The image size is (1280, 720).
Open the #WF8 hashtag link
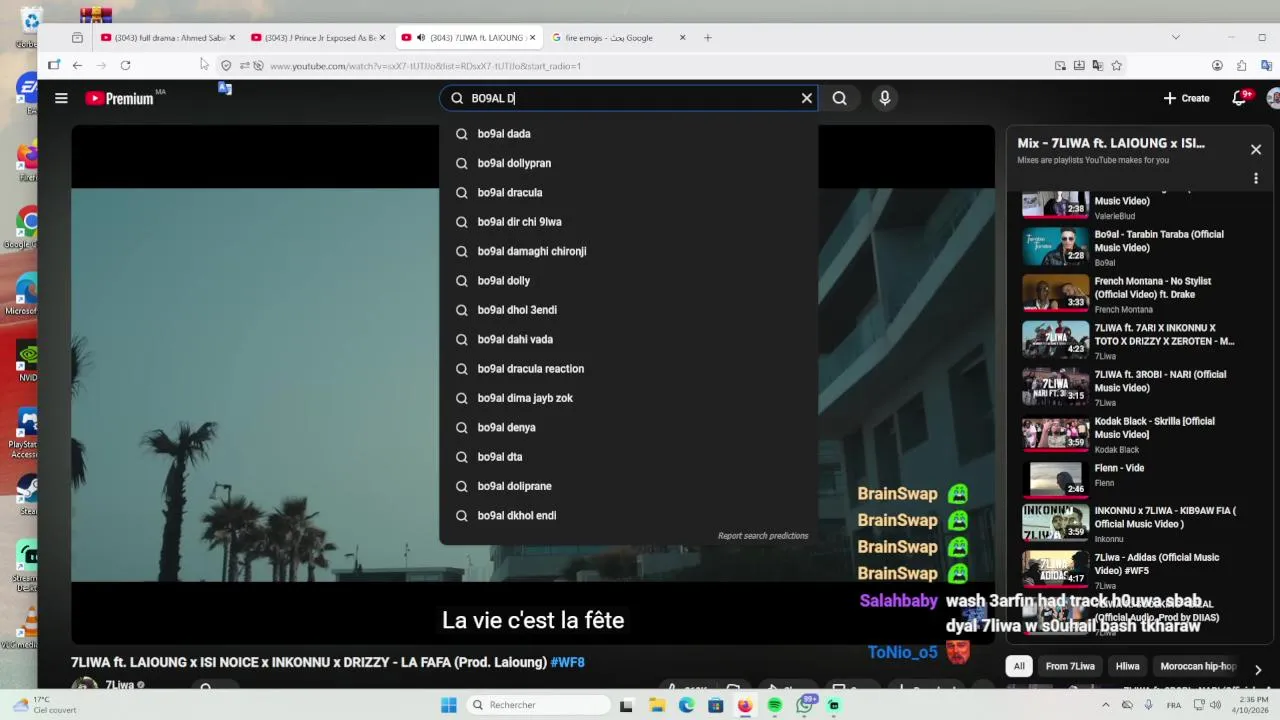567,662
